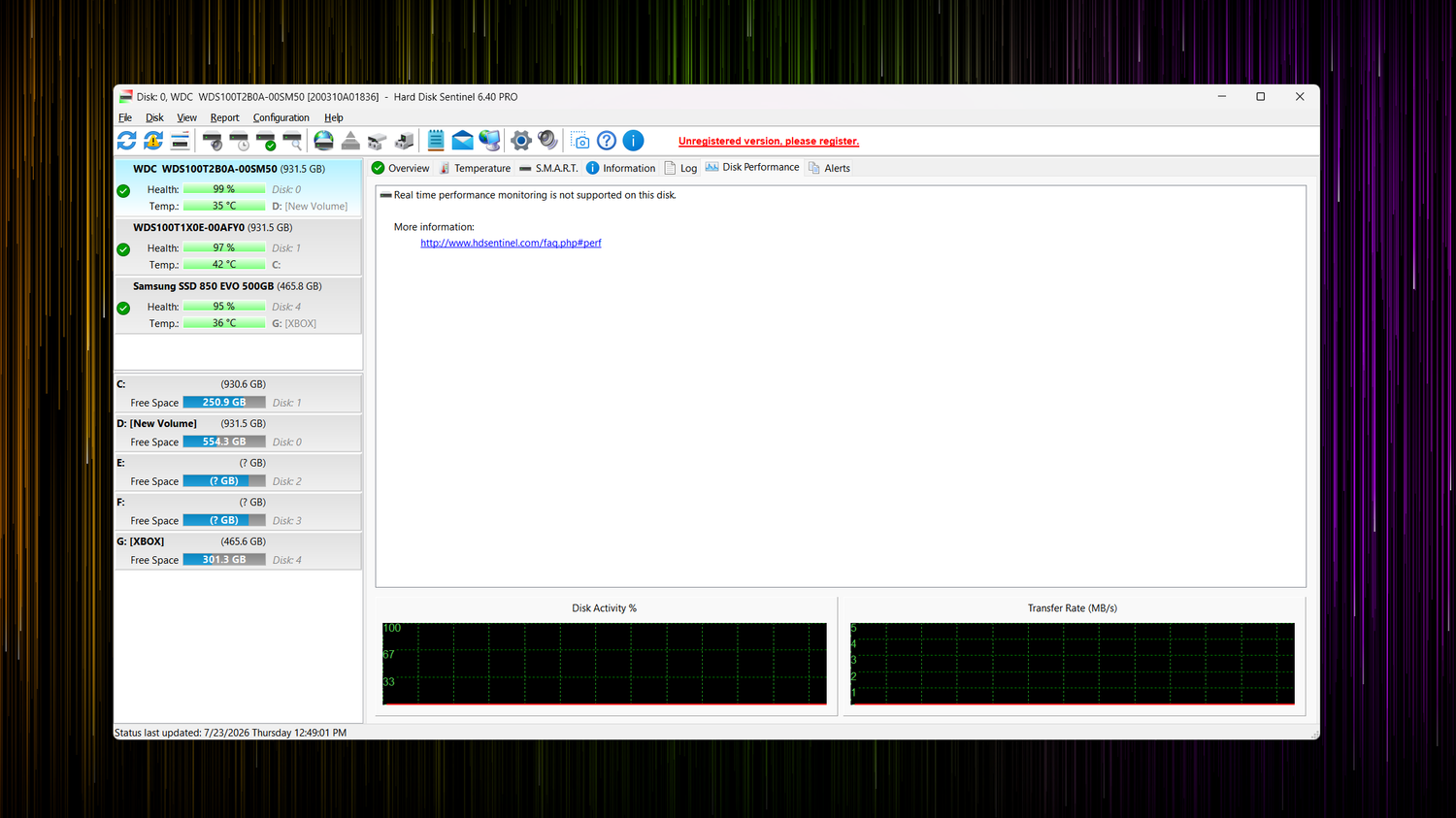Click the 42 °C temperature bar

(x=224, y=264)
